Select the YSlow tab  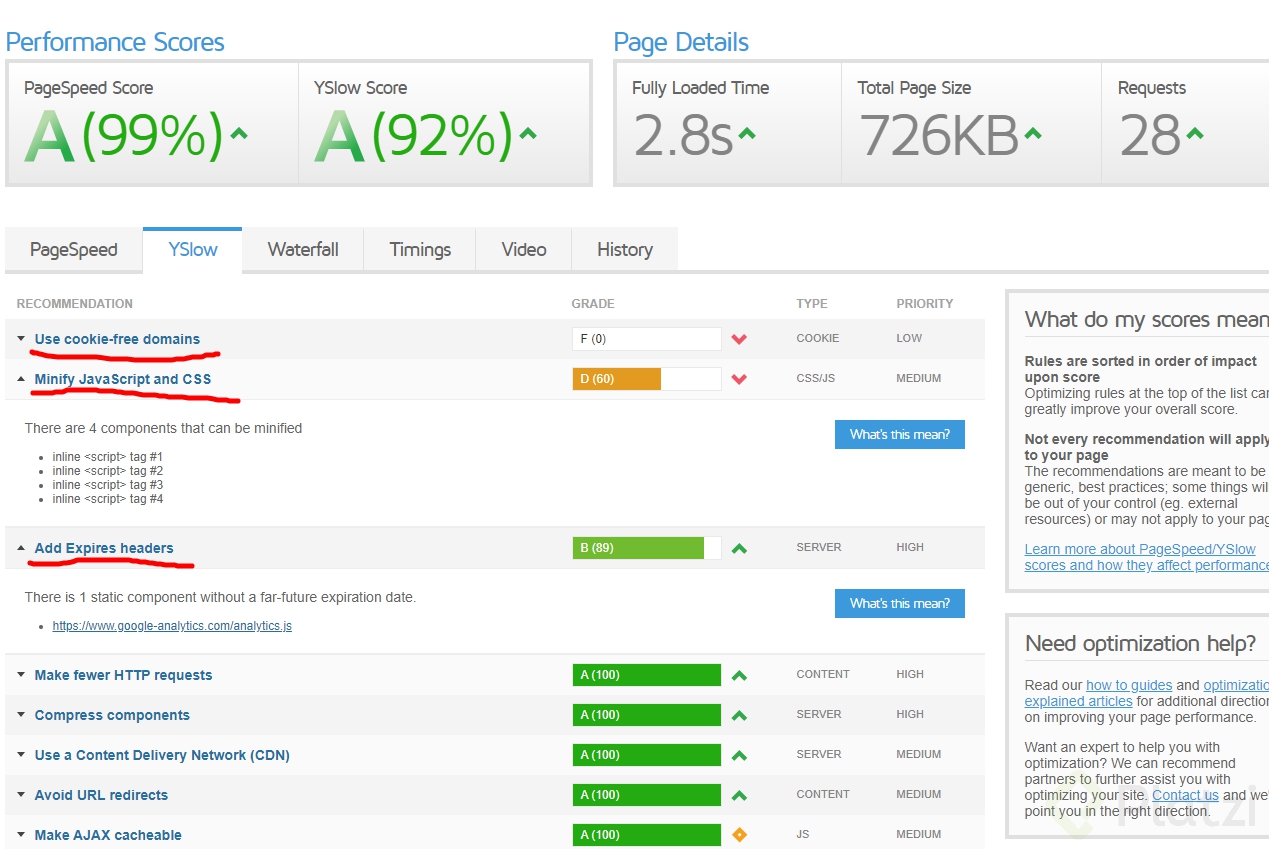coord(192,250)
